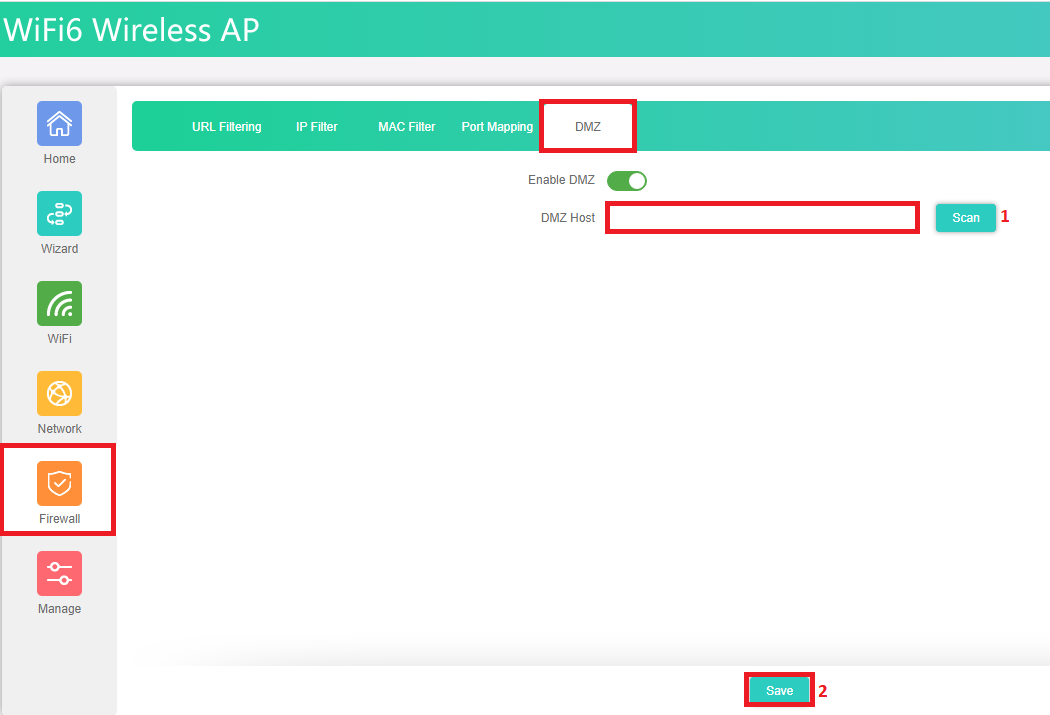Click the Home text label in sidebar
Viewport: 1050px width, 715px height.
[x=59, y=159]
